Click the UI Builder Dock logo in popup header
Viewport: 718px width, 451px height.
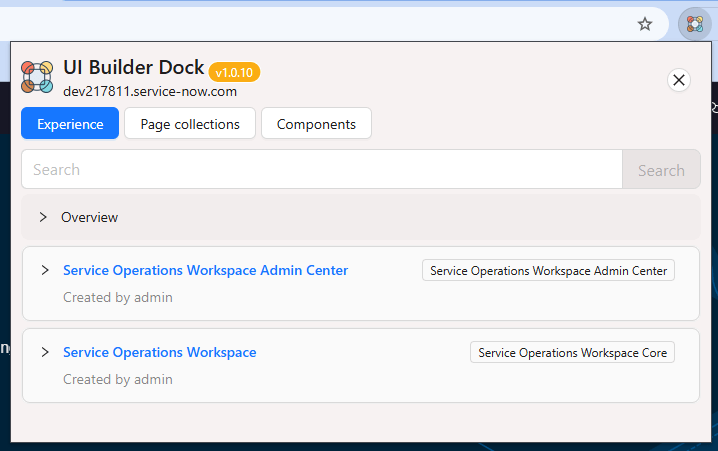pyautogui.click(x=37, y=77)
